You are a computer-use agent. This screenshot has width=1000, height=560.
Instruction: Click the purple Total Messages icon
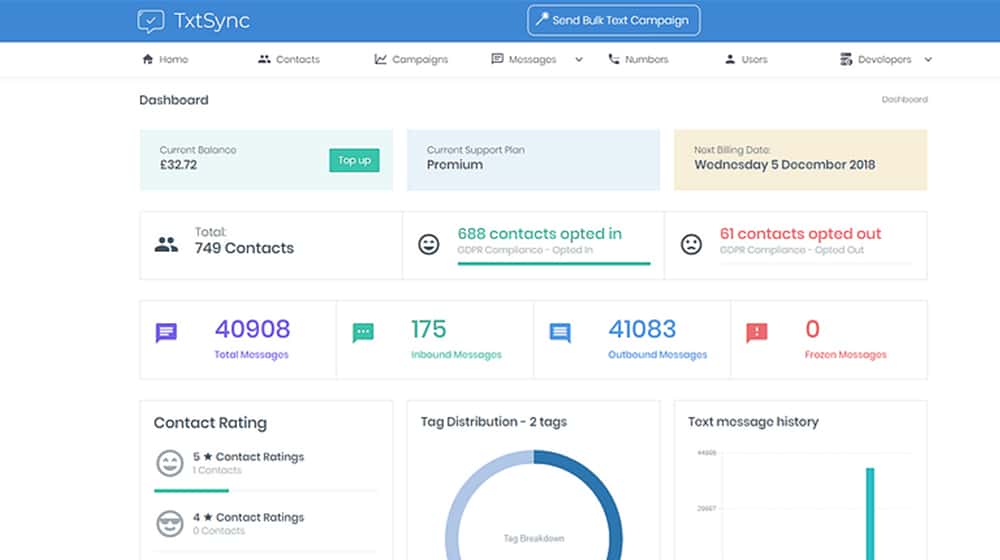pos(166,333)
